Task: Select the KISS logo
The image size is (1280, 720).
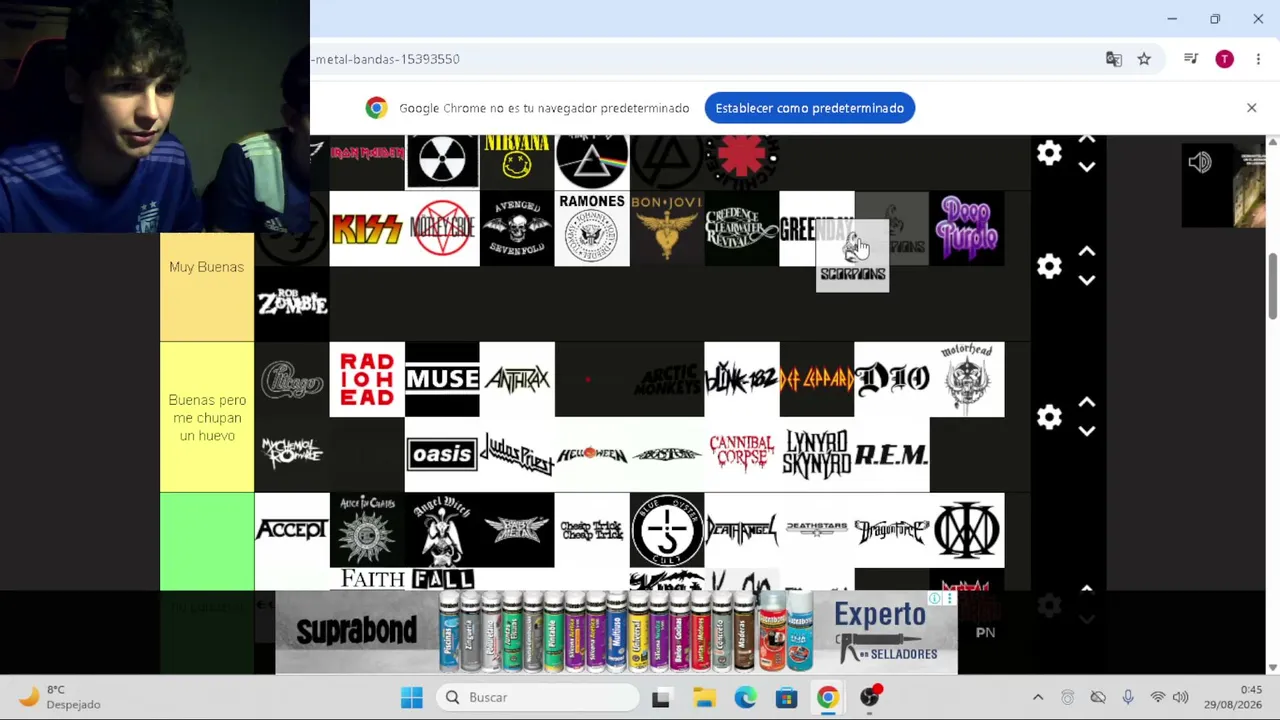Action: 367,229
